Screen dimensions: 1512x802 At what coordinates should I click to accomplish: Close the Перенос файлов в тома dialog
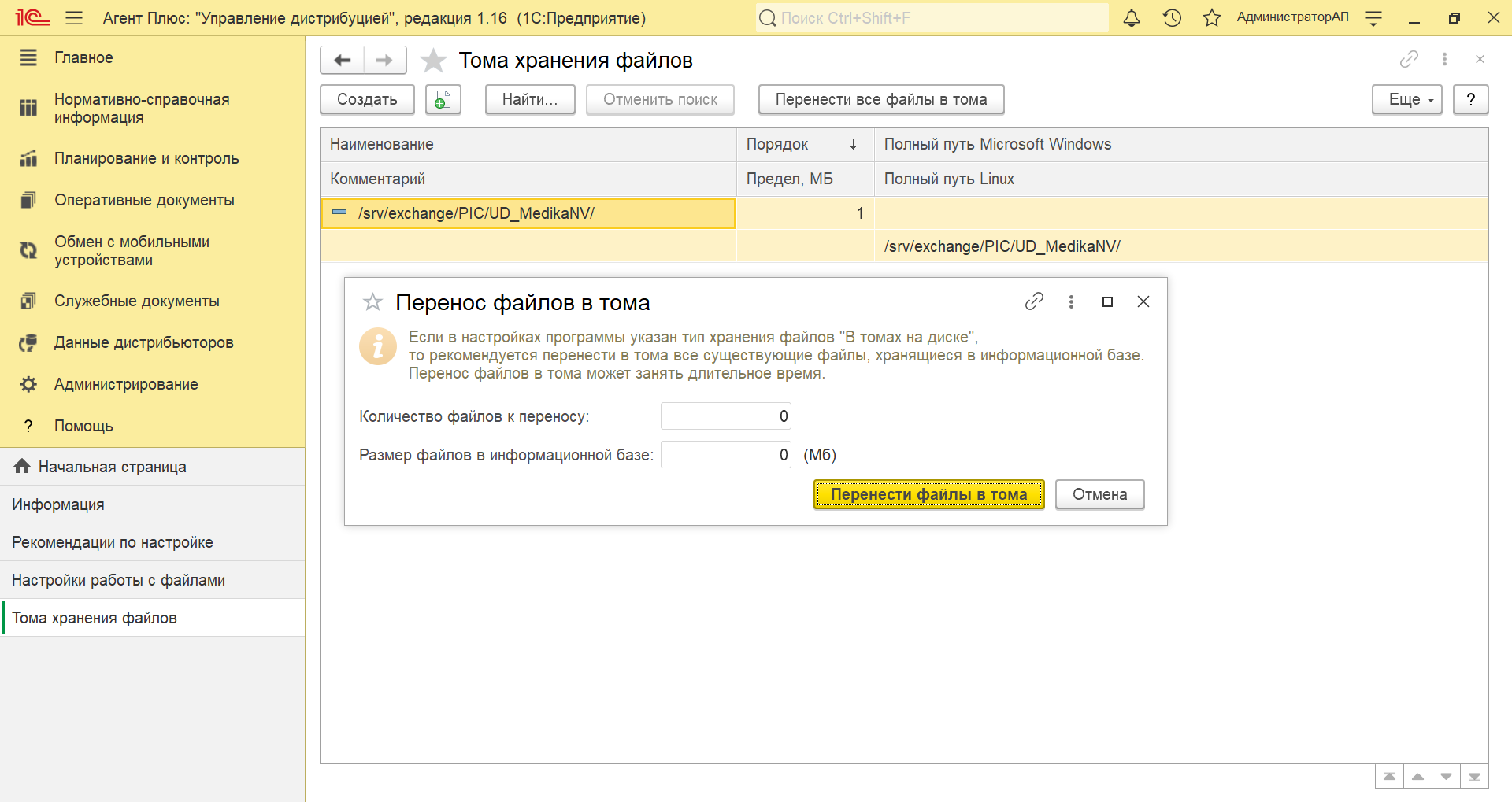[1143, 301]
